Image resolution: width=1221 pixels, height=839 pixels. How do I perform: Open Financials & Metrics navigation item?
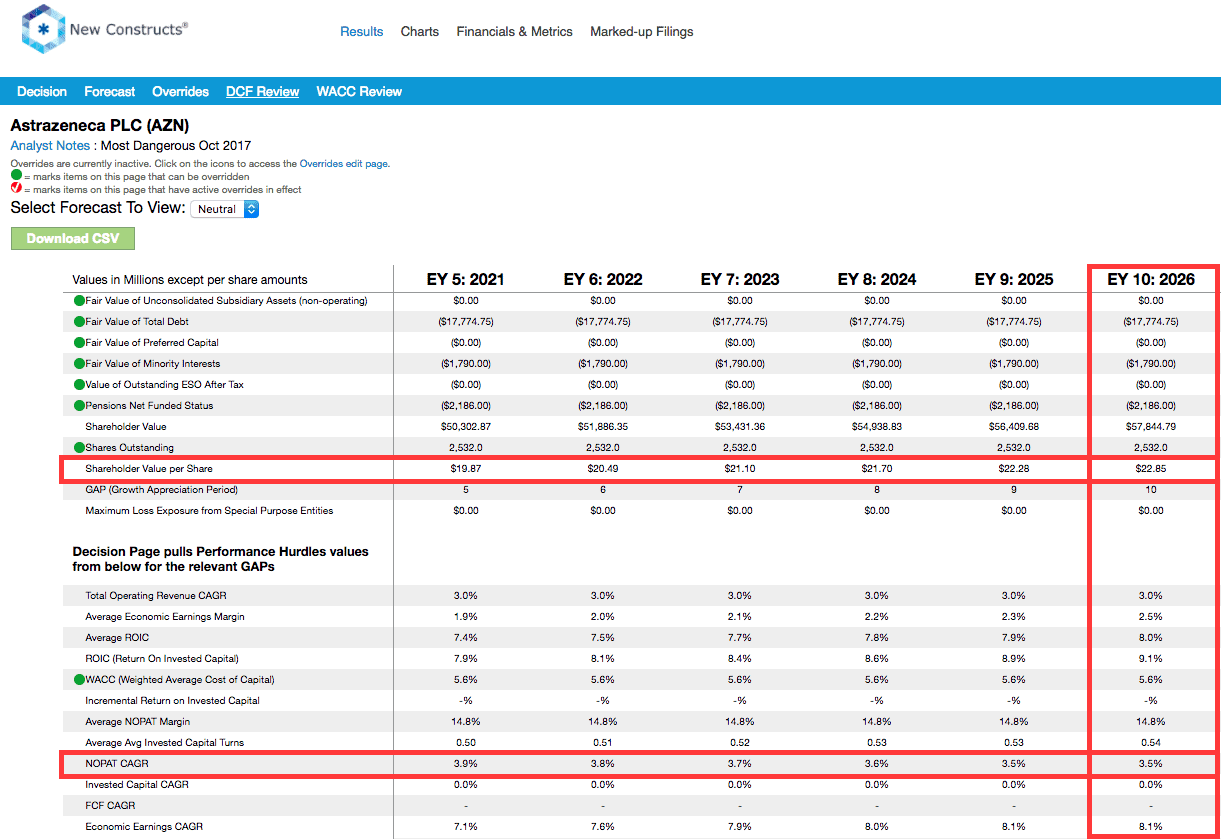coord(515,32)
